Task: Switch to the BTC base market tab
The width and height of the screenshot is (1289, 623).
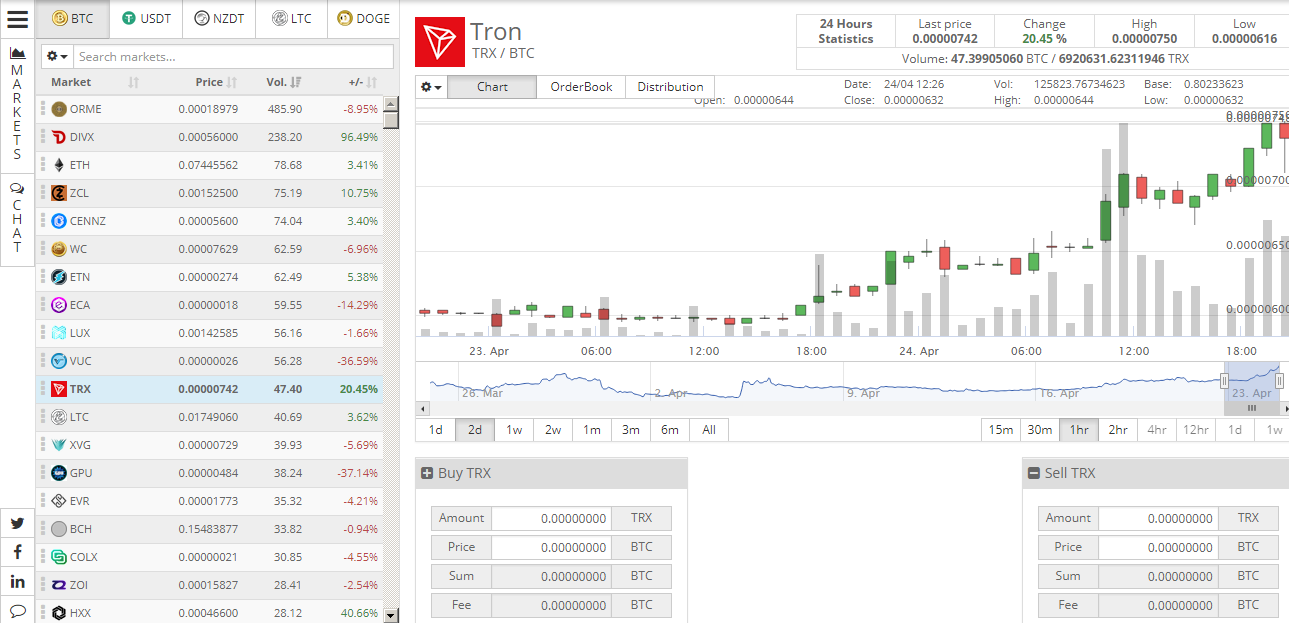Action: 73,18
